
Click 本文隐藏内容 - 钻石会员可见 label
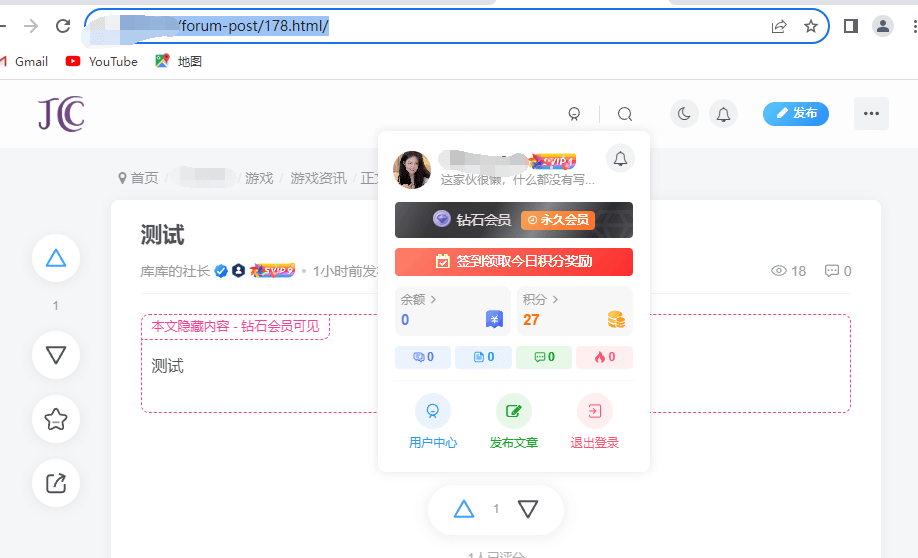pos(235,326)
